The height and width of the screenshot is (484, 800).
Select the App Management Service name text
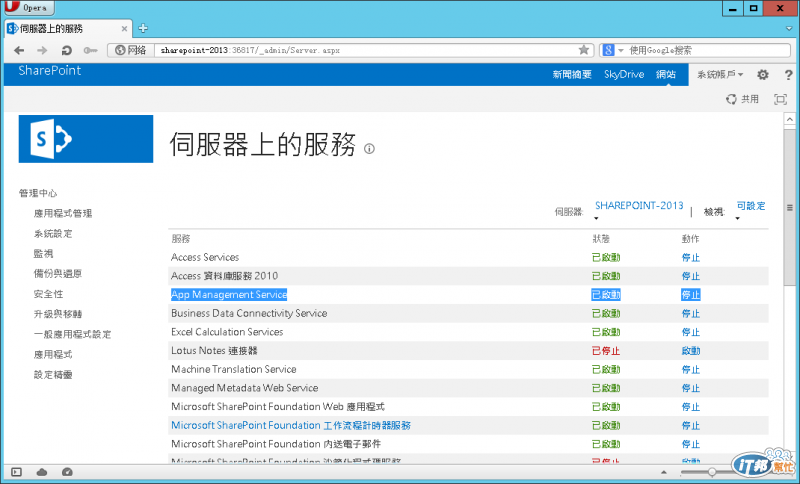pyautogui.click(x=229, y=295)
